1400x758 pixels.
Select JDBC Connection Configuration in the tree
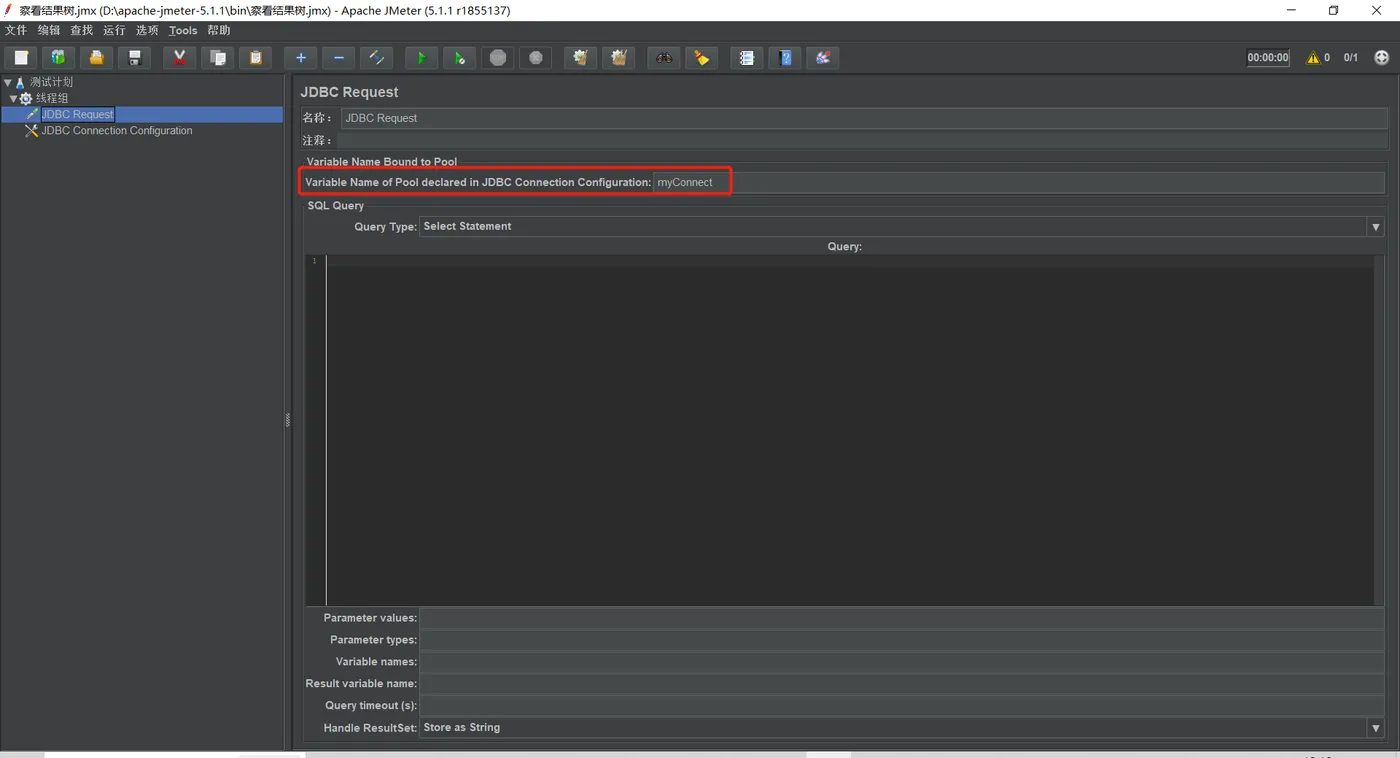[x=117, y=131]
